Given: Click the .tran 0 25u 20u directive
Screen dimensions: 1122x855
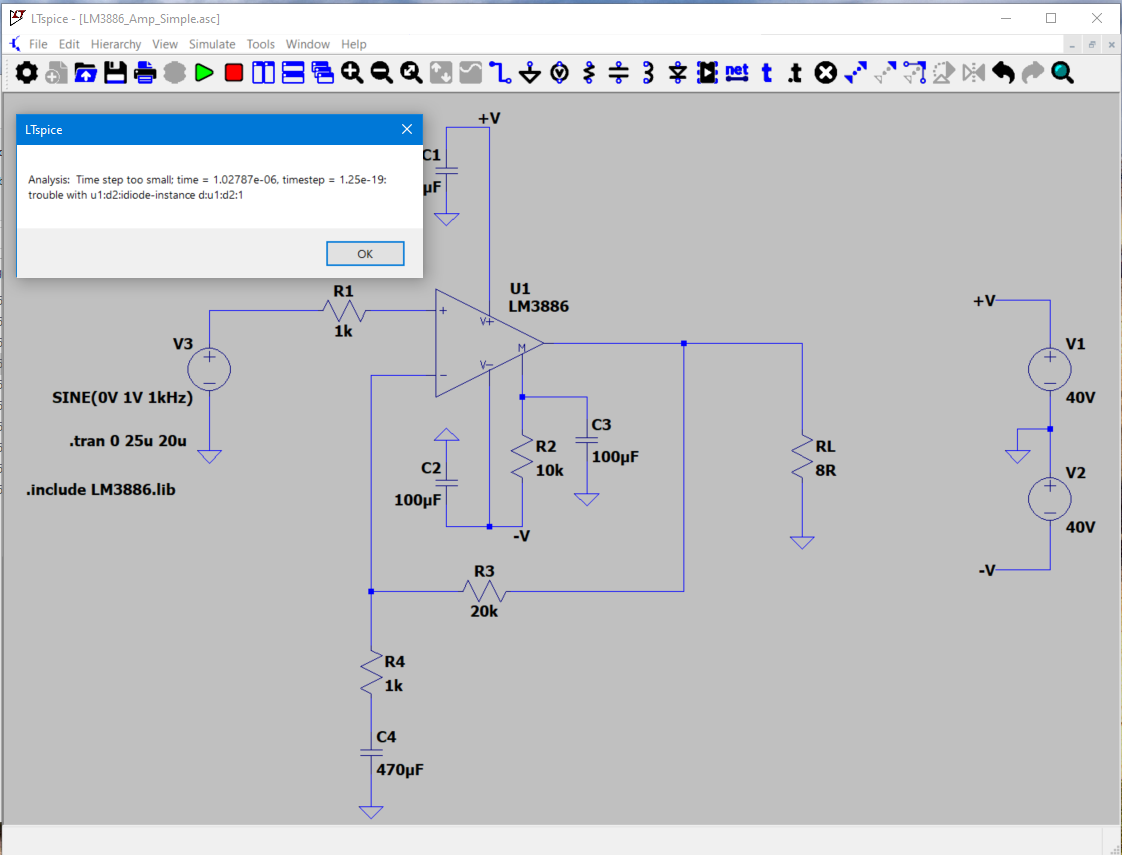Looking at the screenshot, I should (x=128, y=441).
